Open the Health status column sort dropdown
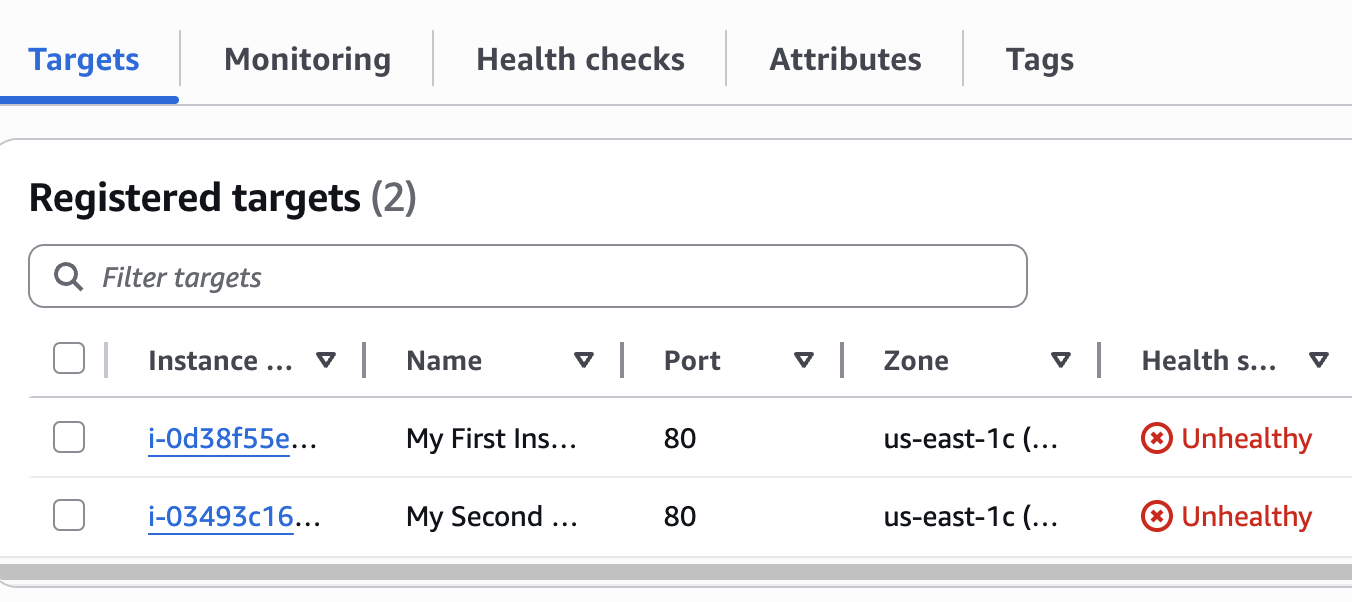 1319,360
